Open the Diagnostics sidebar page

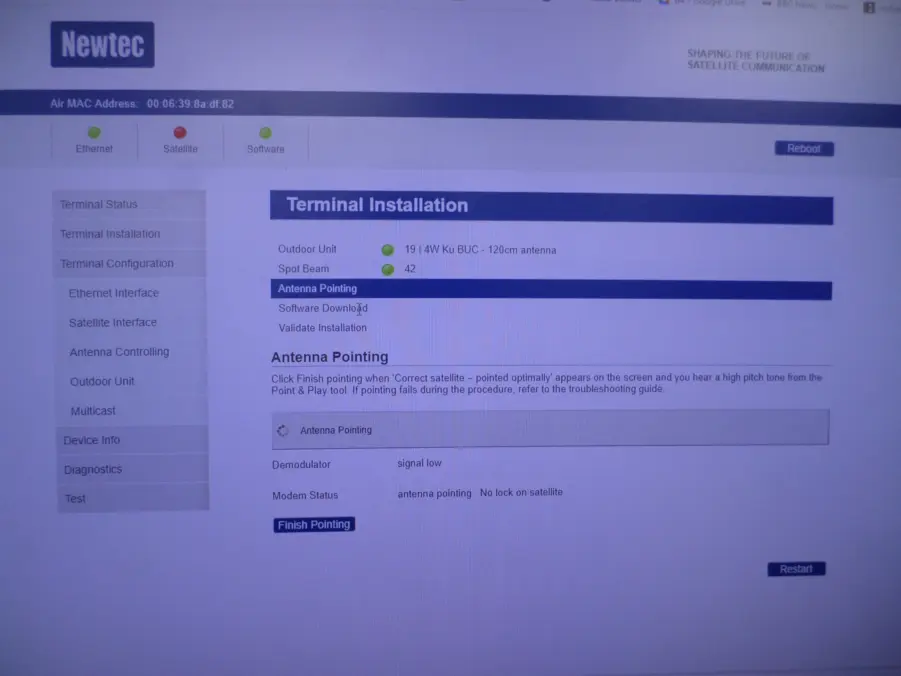tap(93, 470)
